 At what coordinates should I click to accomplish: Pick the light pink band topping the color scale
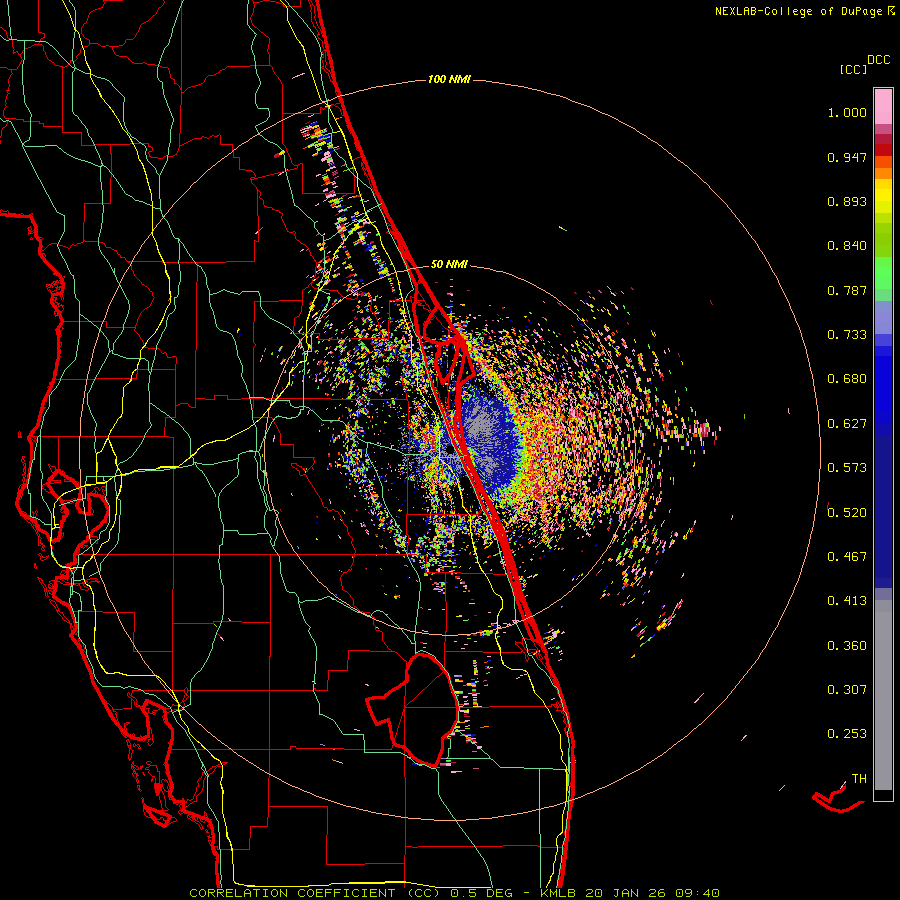click(883, 107)
